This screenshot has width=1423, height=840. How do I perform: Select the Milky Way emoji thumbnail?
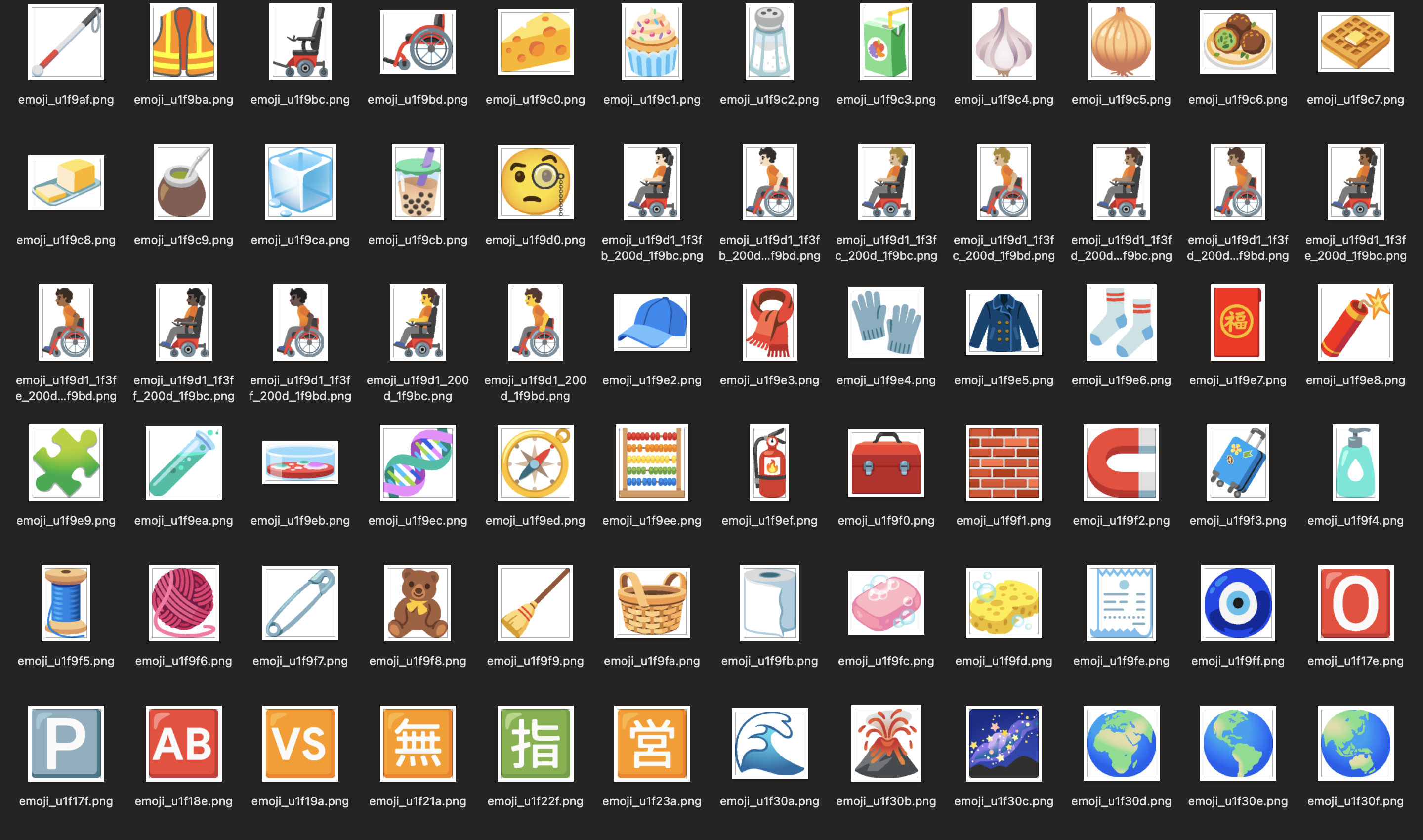[x=1004, y=743]
